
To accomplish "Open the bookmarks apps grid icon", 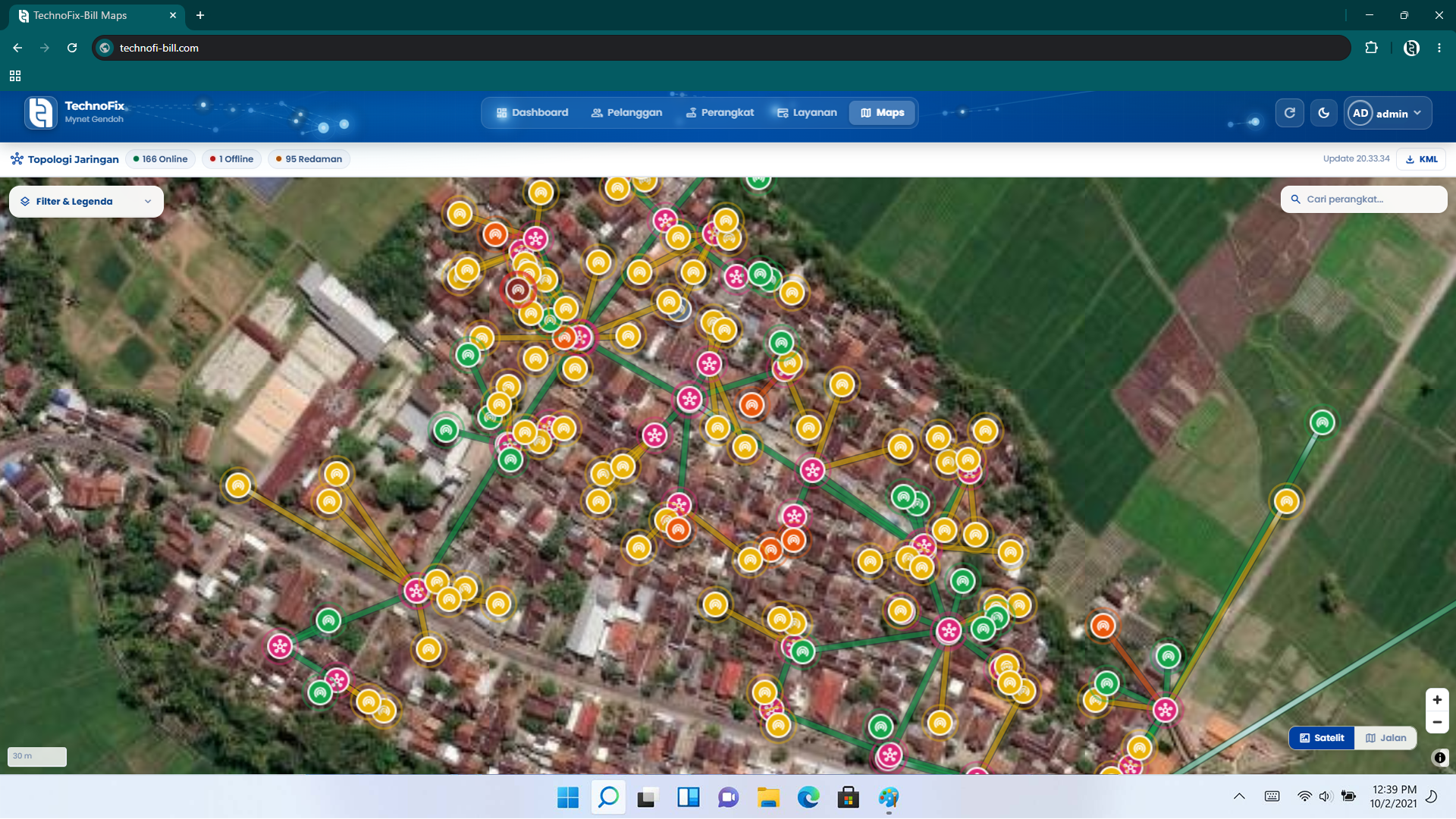I will click(x=15, y=76).
